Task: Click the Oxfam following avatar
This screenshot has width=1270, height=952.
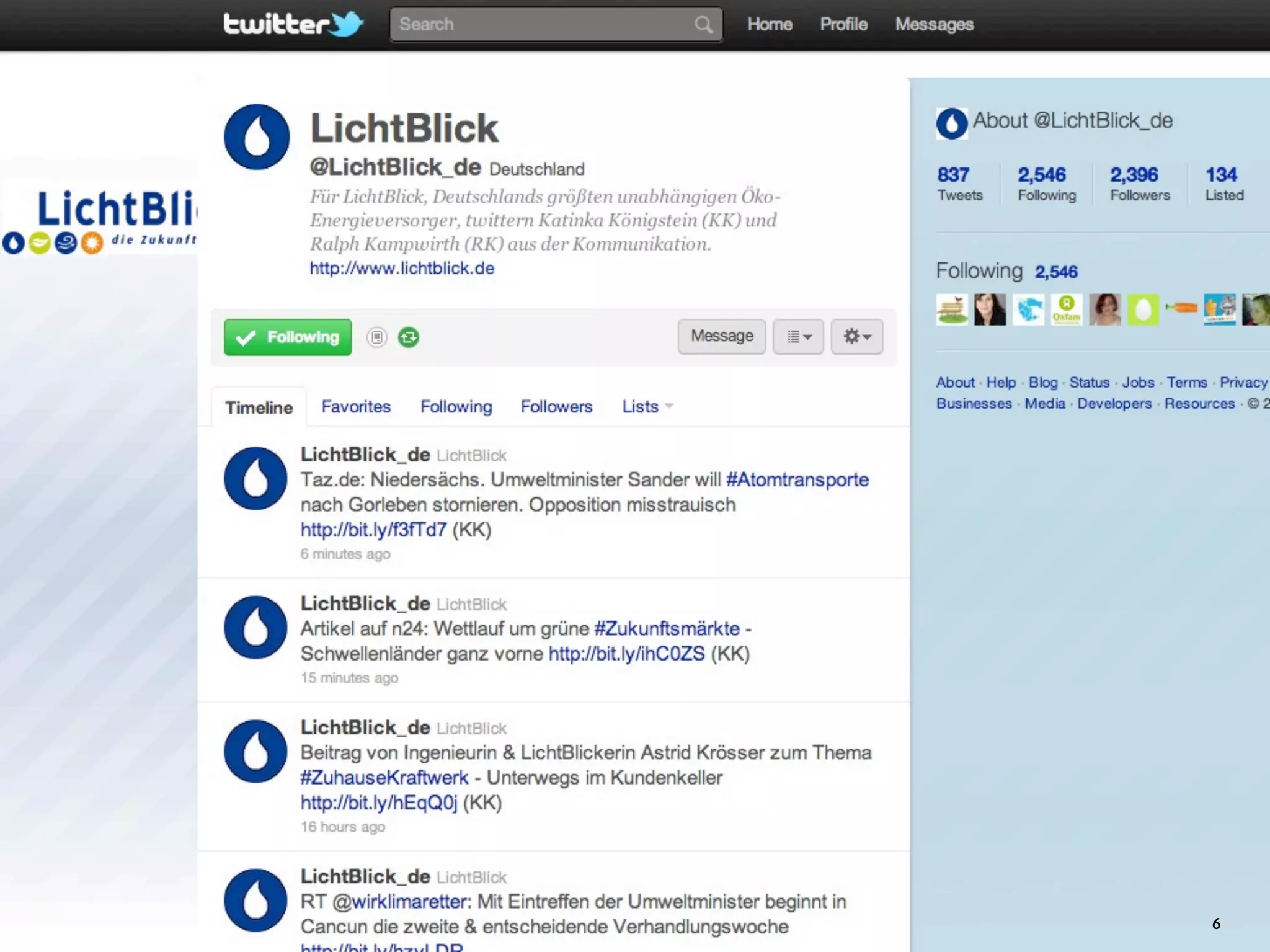Action: point(1066,309)
